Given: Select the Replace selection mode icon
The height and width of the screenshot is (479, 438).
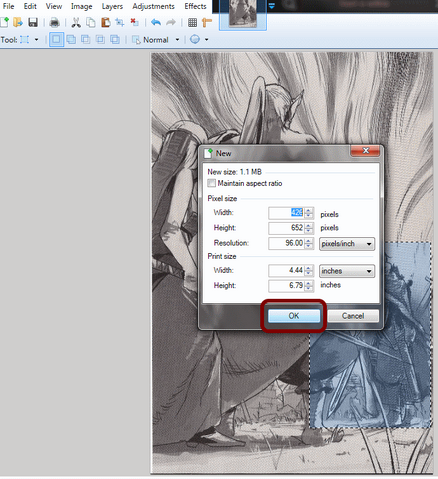Looking at the screenshot, I should pyautogui.click(x=56, y=39).
